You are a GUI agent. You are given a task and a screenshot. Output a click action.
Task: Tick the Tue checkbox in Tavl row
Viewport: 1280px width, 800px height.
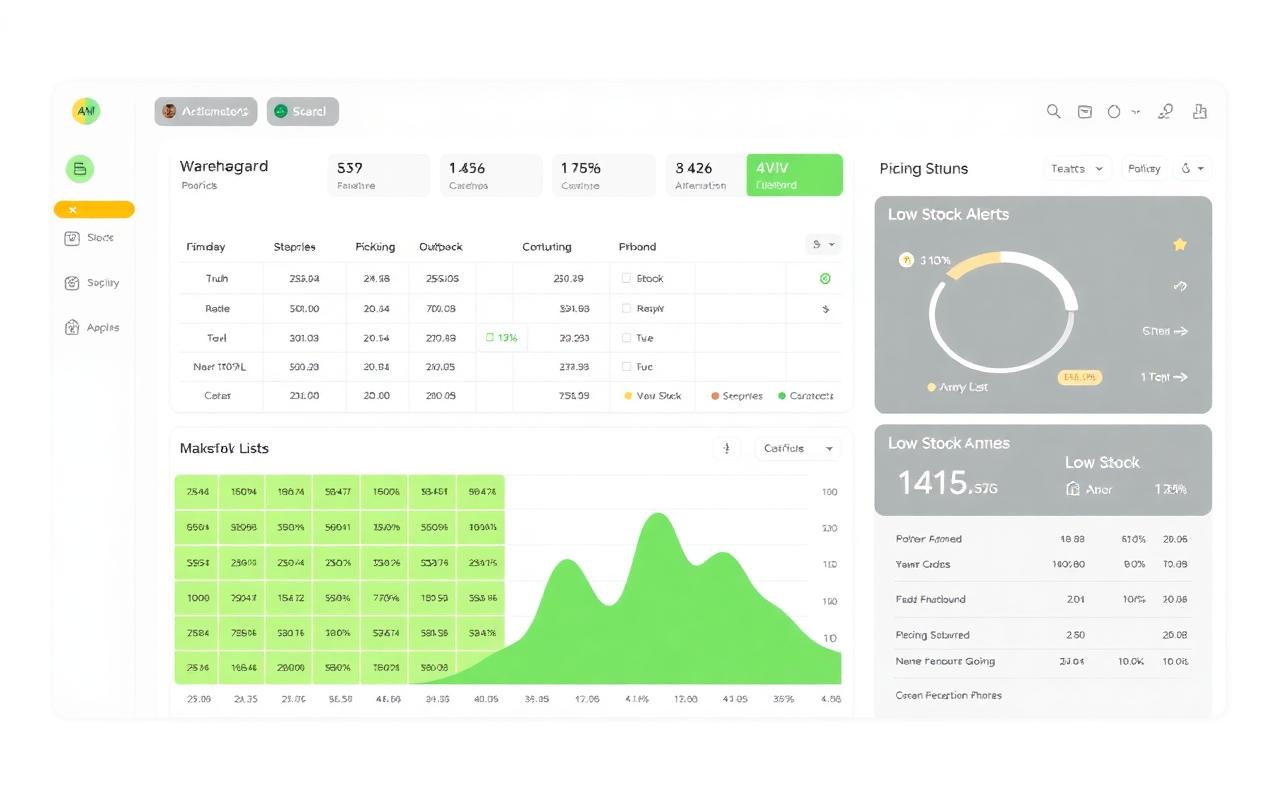click(627, 338)
